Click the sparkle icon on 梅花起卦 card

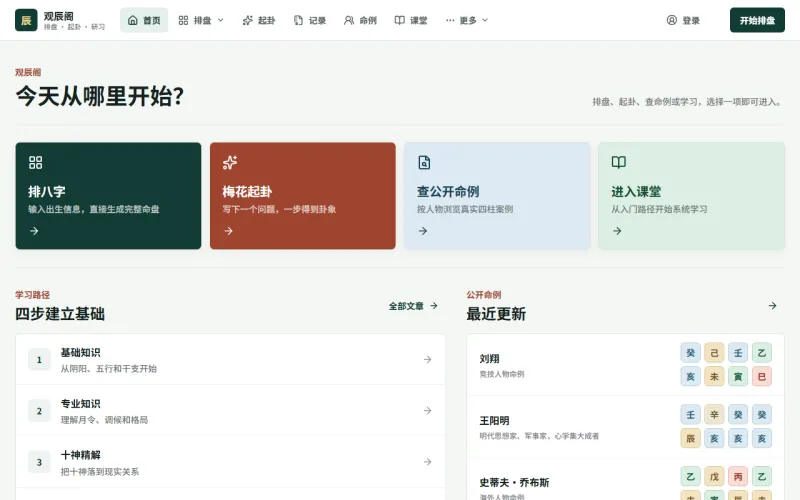[230, 162]
